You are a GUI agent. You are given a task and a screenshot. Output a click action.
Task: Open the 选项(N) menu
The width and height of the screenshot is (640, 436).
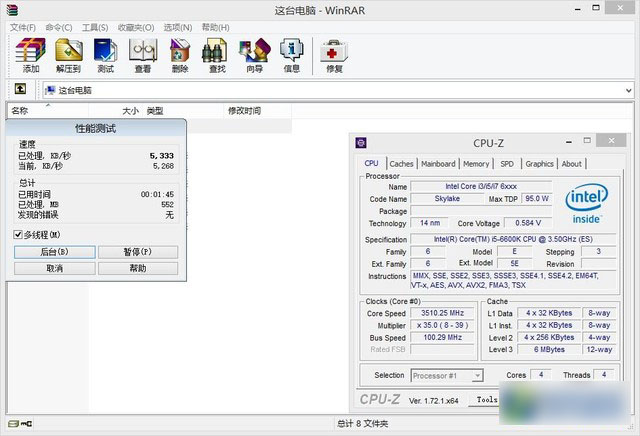pos(178,27)
